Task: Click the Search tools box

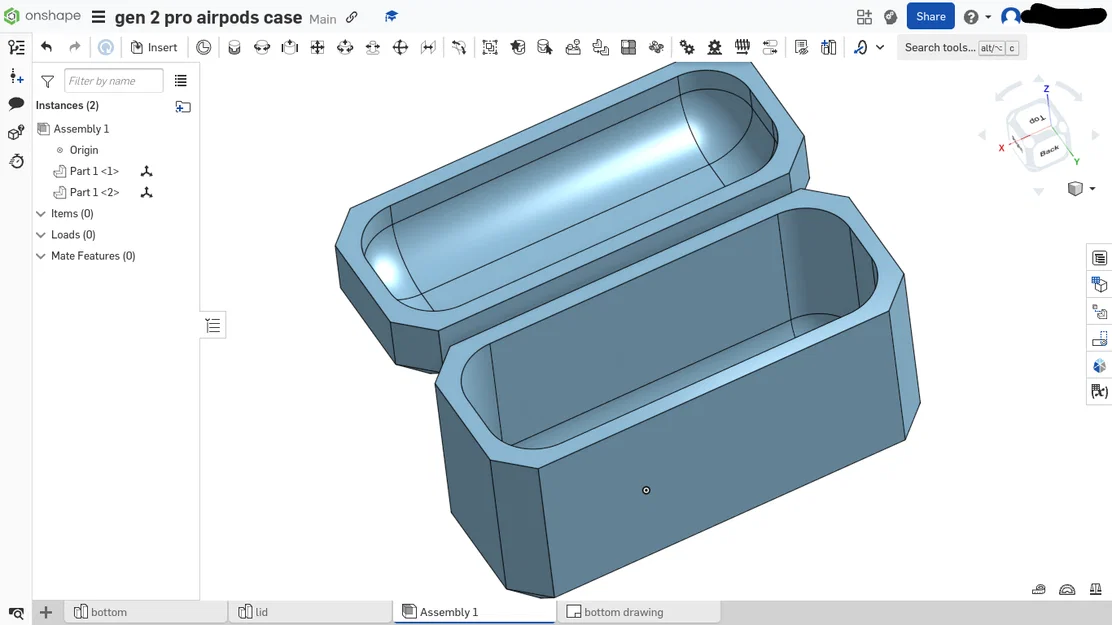Action: point(962,48)
